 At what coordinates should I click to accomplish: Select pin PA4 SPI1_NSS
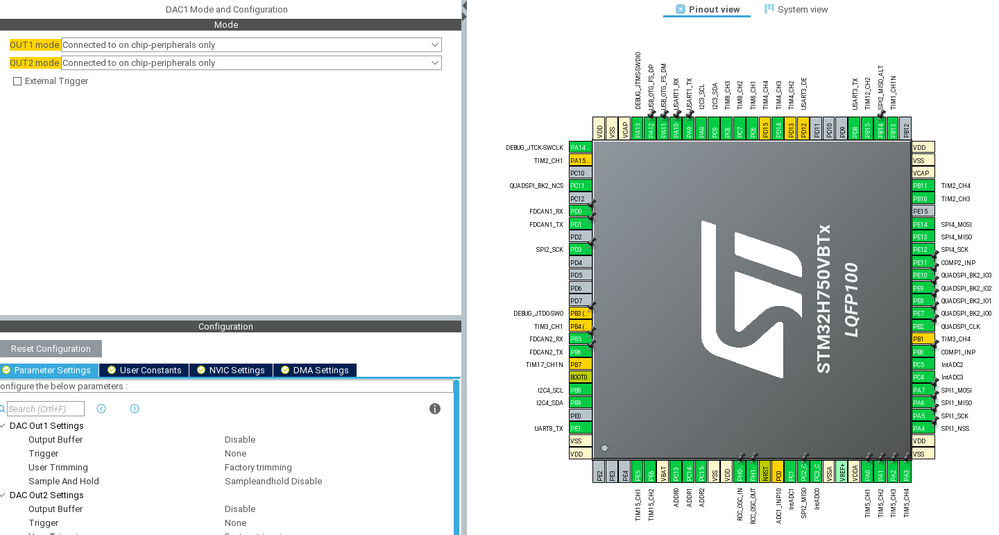[x=923, y=428]
